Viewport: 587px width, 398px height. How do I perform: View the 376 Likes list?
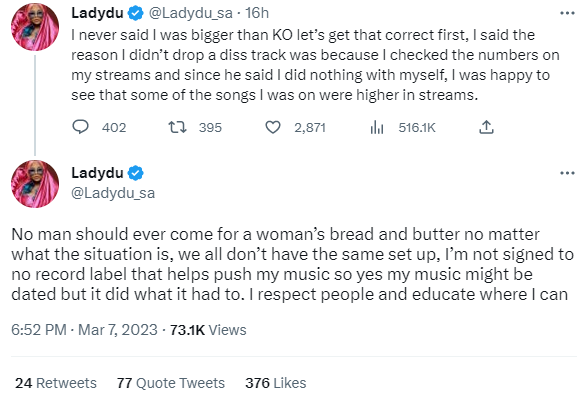point(276,383)
